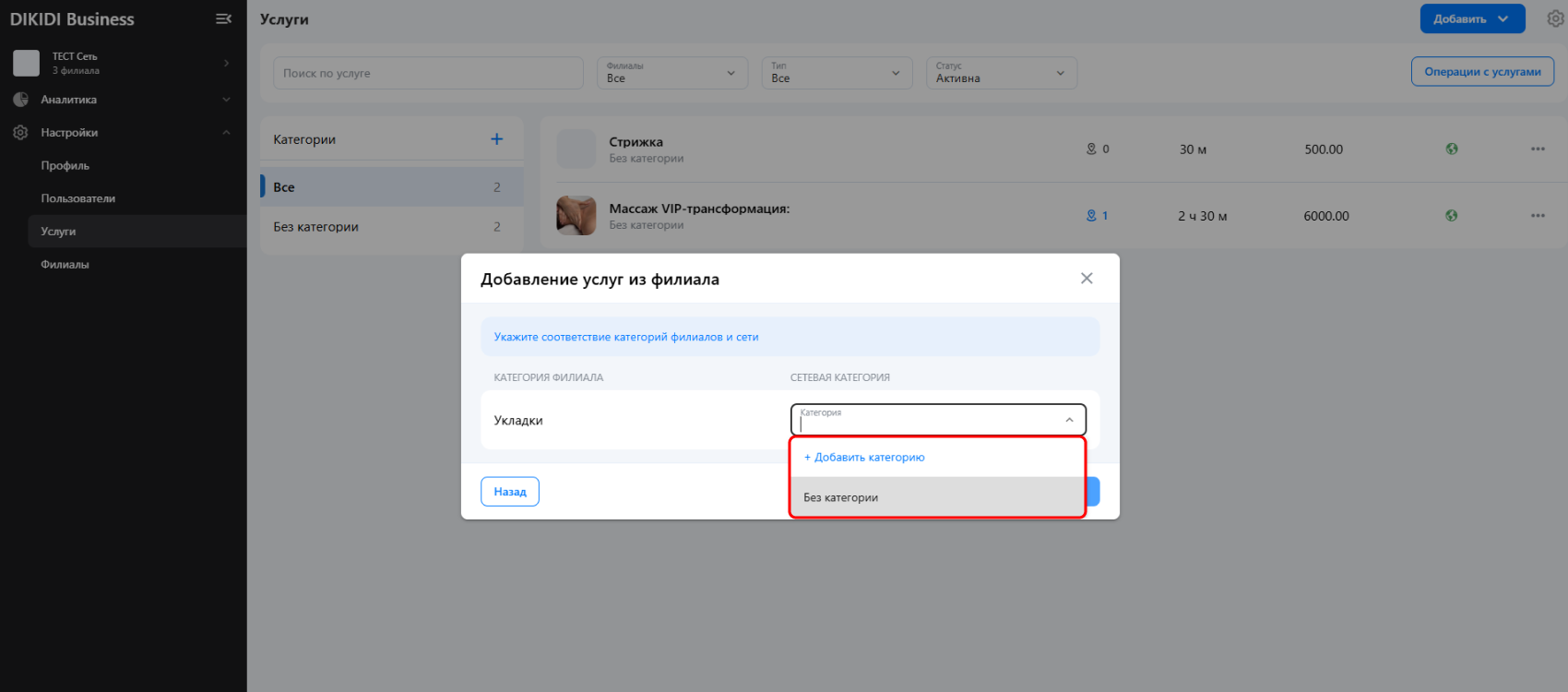Click globe icon for Стрижка service
The image size is (1568, 692).
pos(1452,149)
